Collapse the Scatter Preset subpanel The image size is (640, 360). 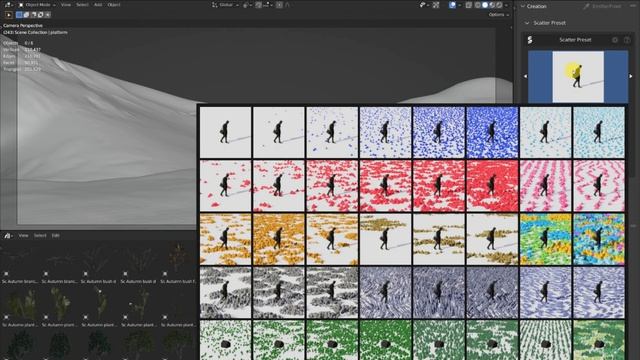click(527, 23)
